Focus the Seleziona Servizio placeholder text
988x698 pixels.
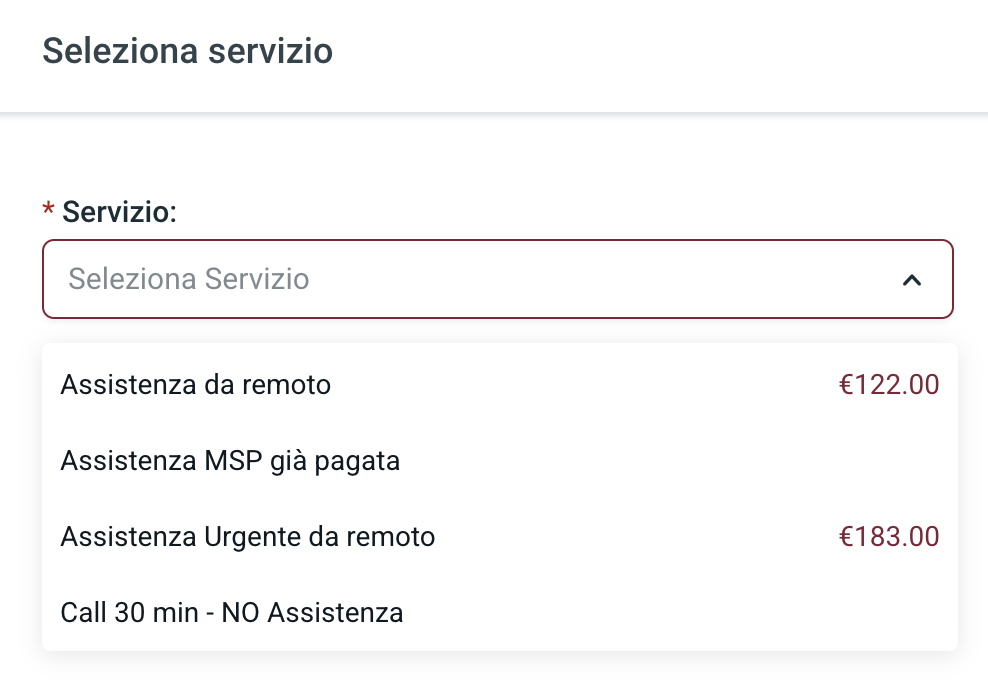pyautogui.click(x=189, y=279)
